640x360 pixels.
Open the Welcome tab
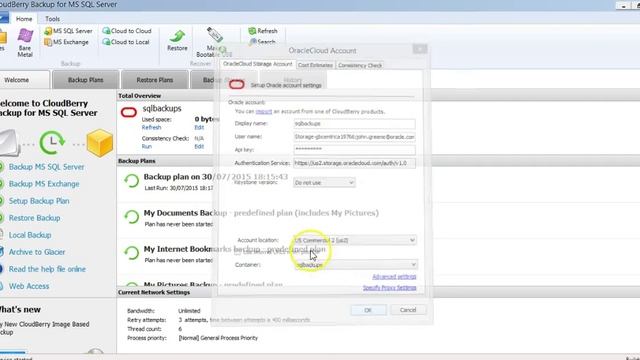pos(24,80)
